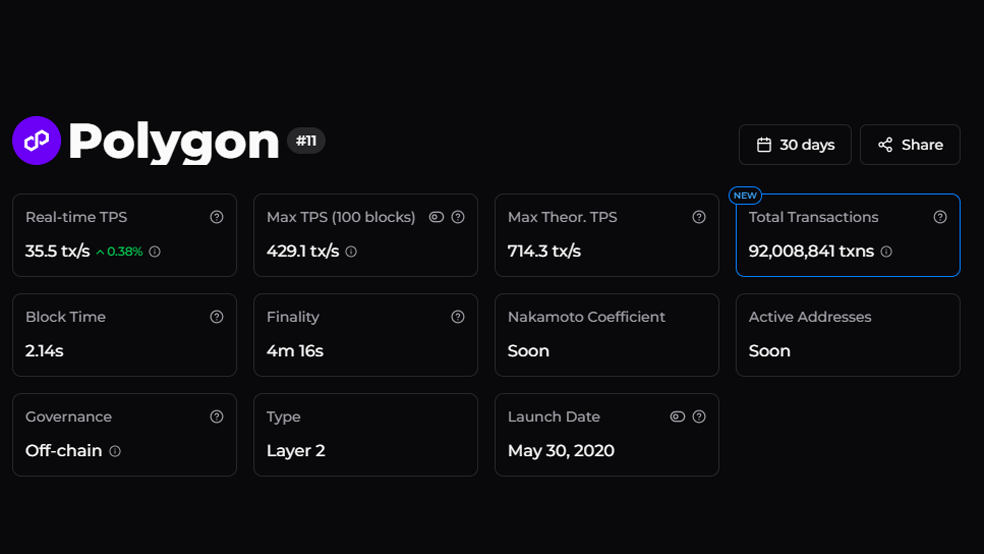Click the Governance label

pos(68,417)
